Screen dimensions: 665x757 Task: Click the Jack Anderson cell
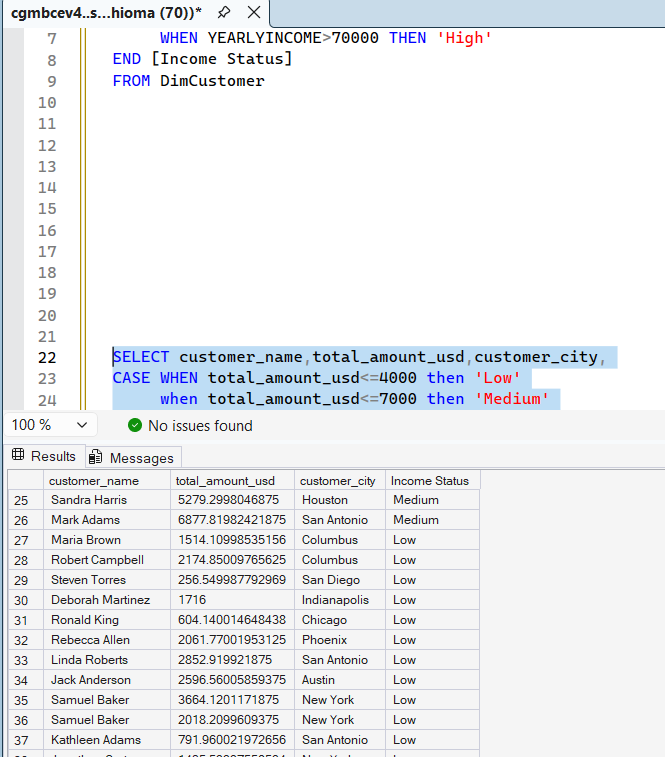[107, 680]
